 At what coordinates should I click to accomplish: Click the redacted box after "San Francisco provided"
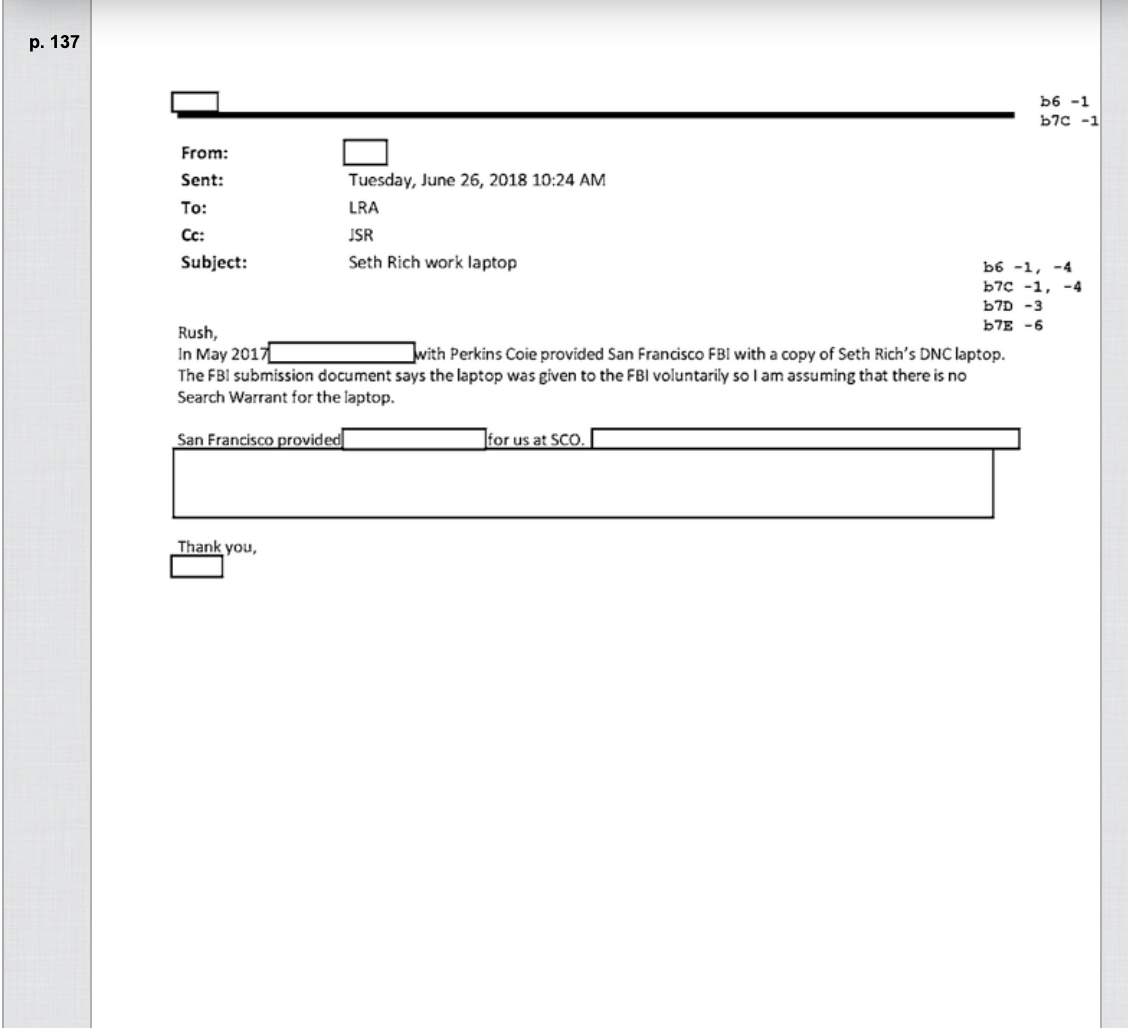[x=414, y=439]
